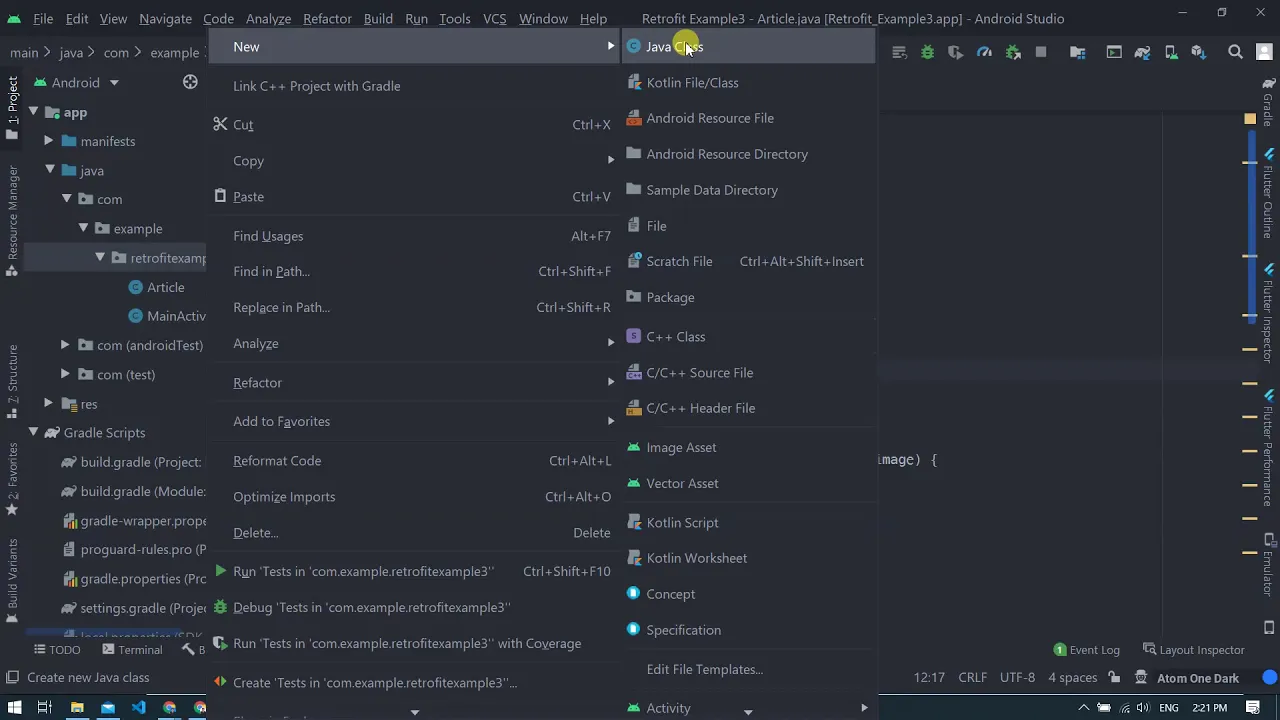Viewport: 1280px width, 720px height.
Task: Select C++ Class option
Action: pyautogui.click(x=748, y=337)
